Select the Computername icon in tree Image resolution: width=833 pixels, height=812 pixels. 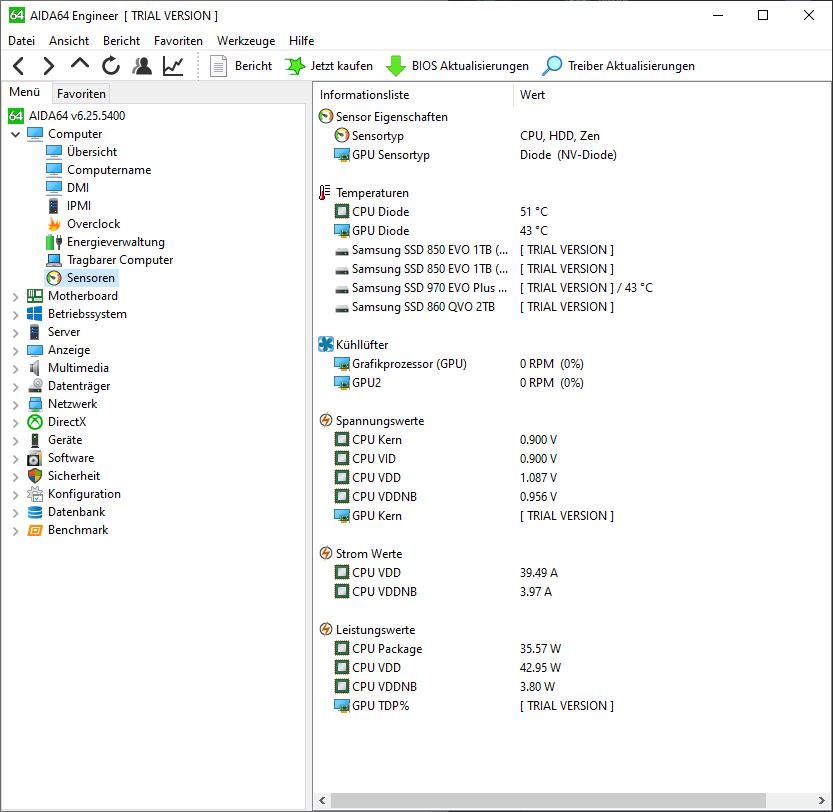(x=54, y=170)
